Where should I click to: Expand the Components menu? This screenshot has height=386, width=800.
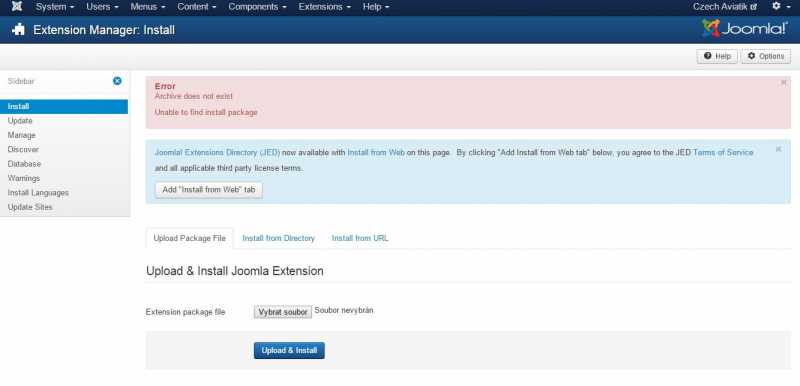click(x=257, y=7)
